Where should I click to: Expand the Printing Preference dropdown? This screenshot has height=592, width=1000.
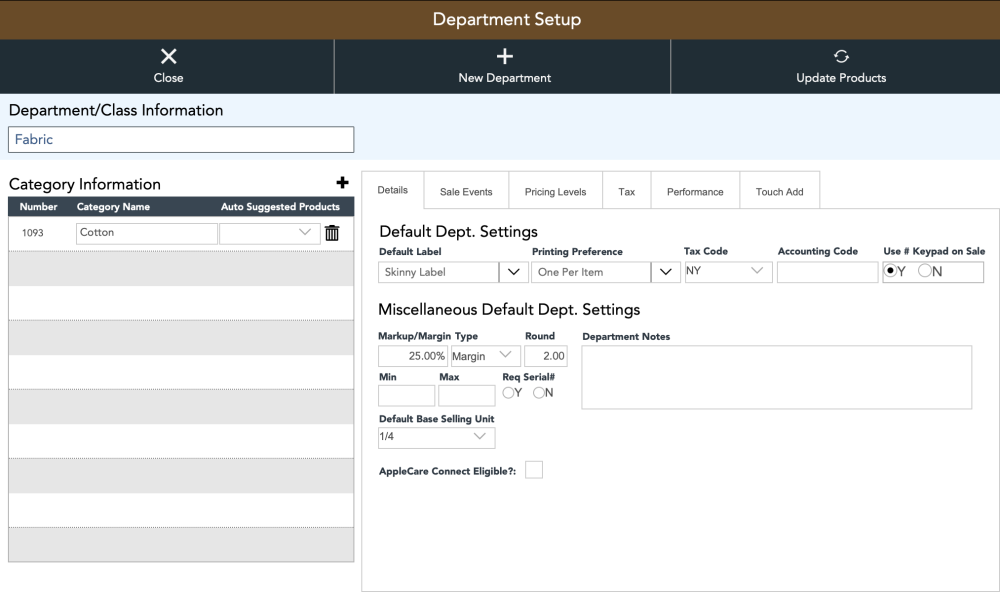(665, 272)
